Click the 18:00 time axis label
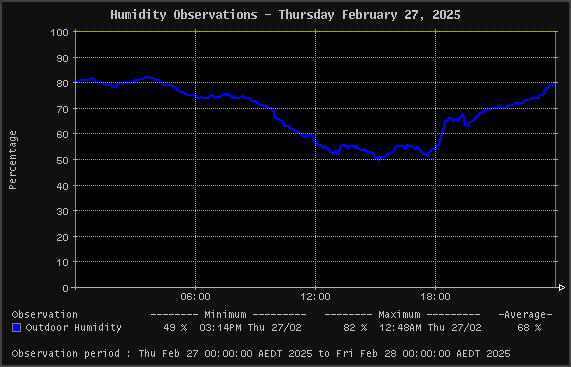 (436, 297)
